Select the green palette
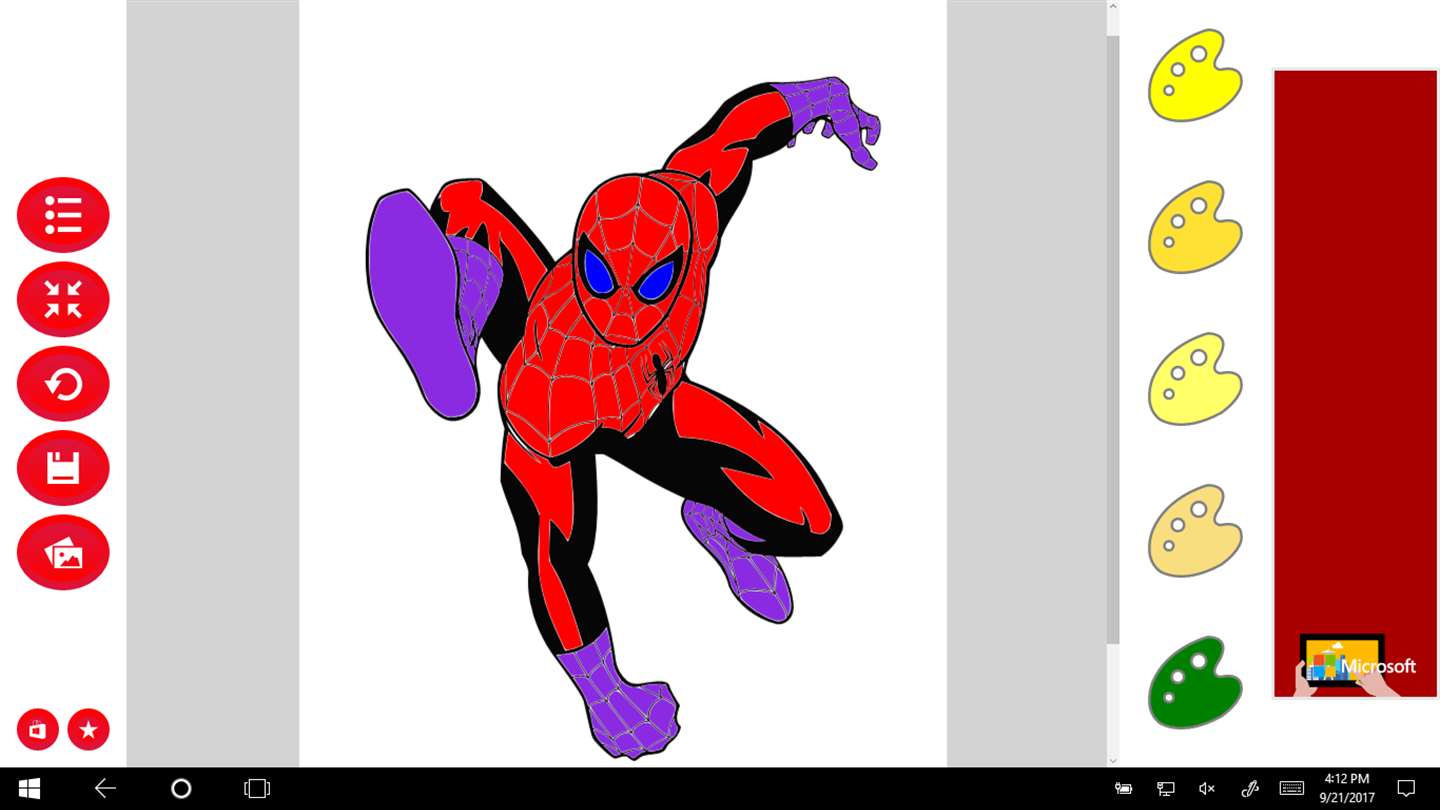Image resolution: width=1440 pixels, height=810 pixels. click(x=1195, y=683)
